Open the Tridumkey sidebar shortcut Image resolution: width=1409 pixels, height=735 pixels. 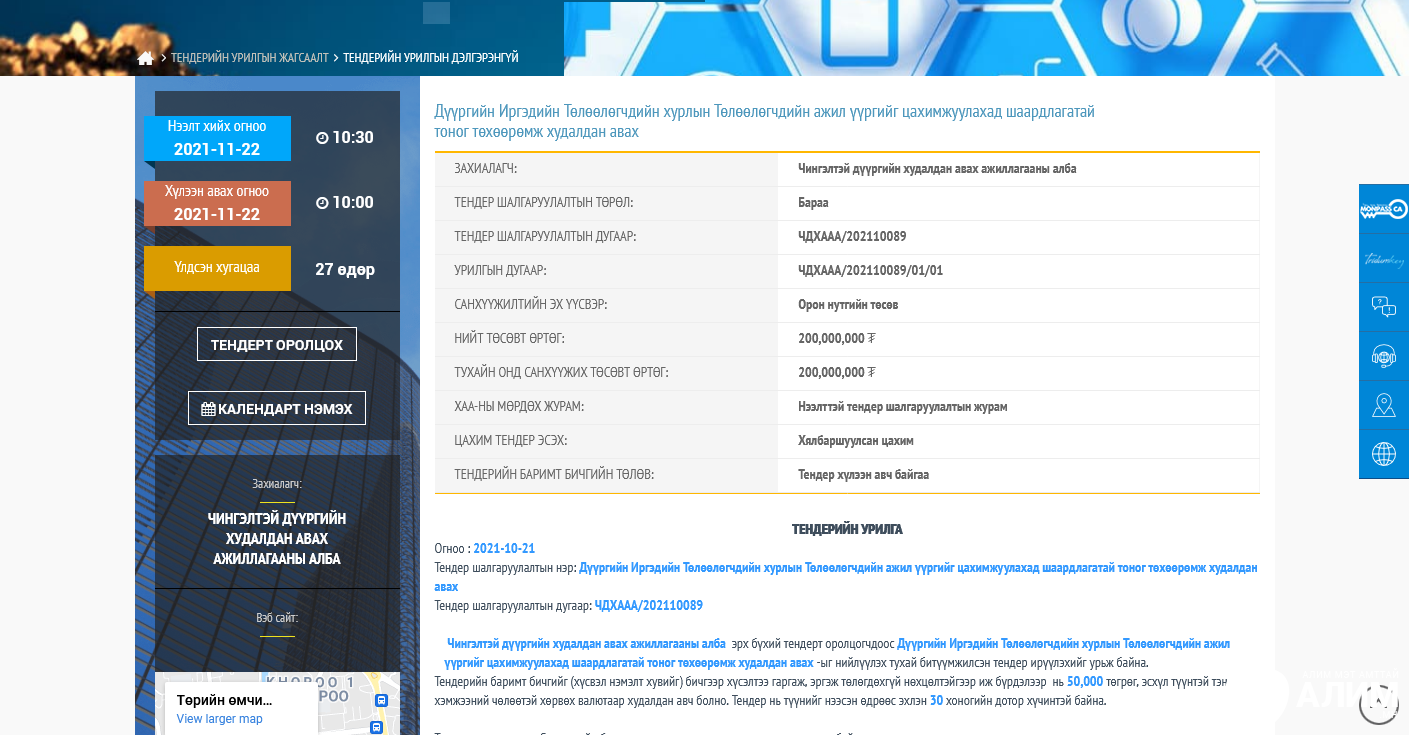coord(1383,259)
